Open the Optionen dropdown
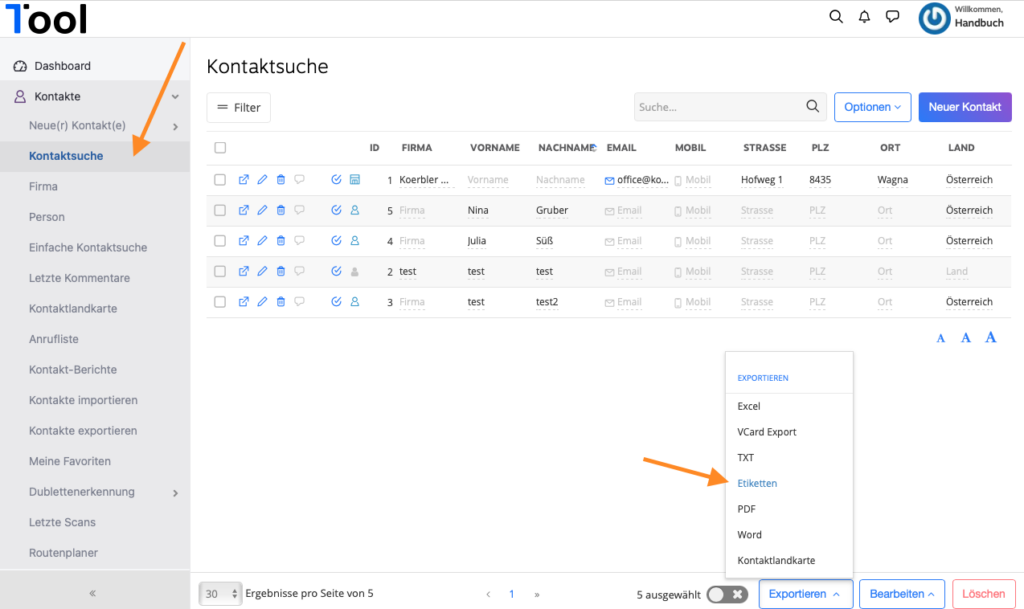This screenshot has height=609, width=1024. pos(872,107)
